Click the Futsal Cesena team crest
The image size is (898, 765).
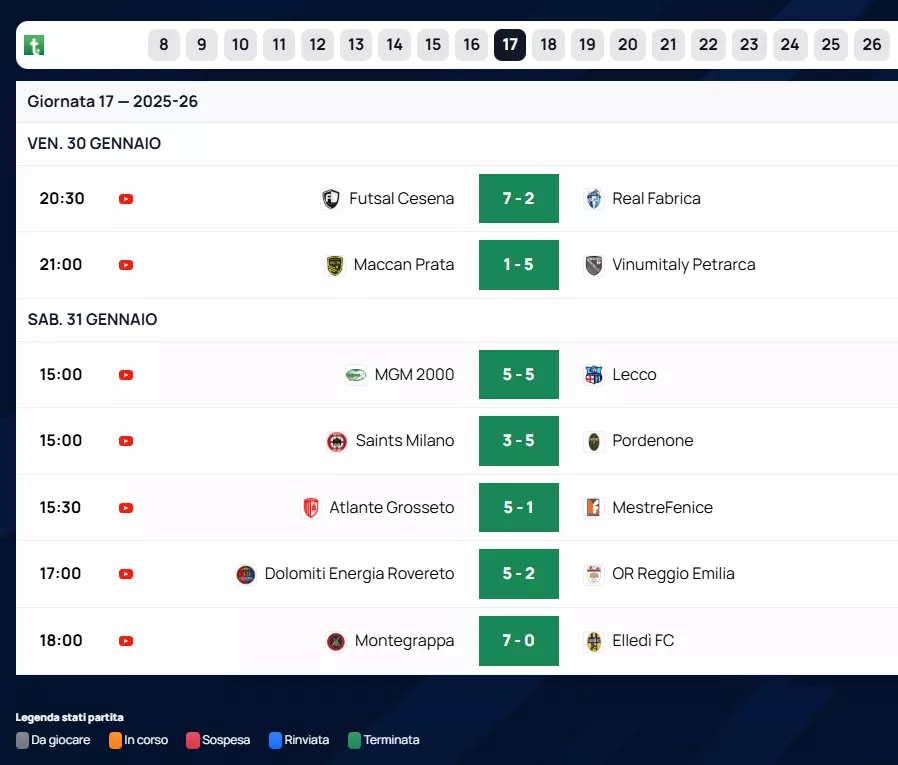331,199
